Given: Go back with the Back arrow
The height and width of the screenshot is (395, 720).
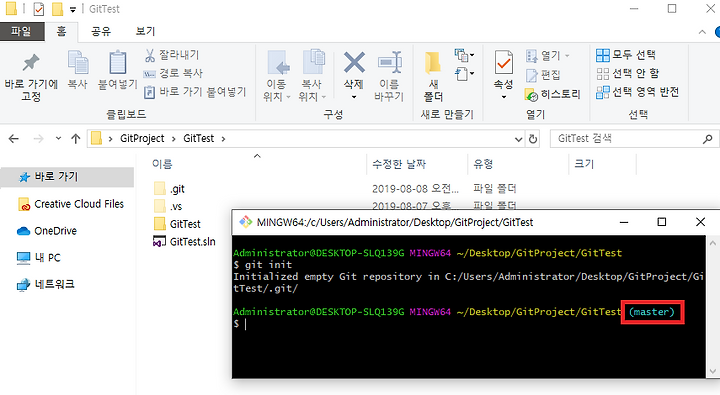Looking at the screenshot, I should pyautogui.click(x=14, y=139).
